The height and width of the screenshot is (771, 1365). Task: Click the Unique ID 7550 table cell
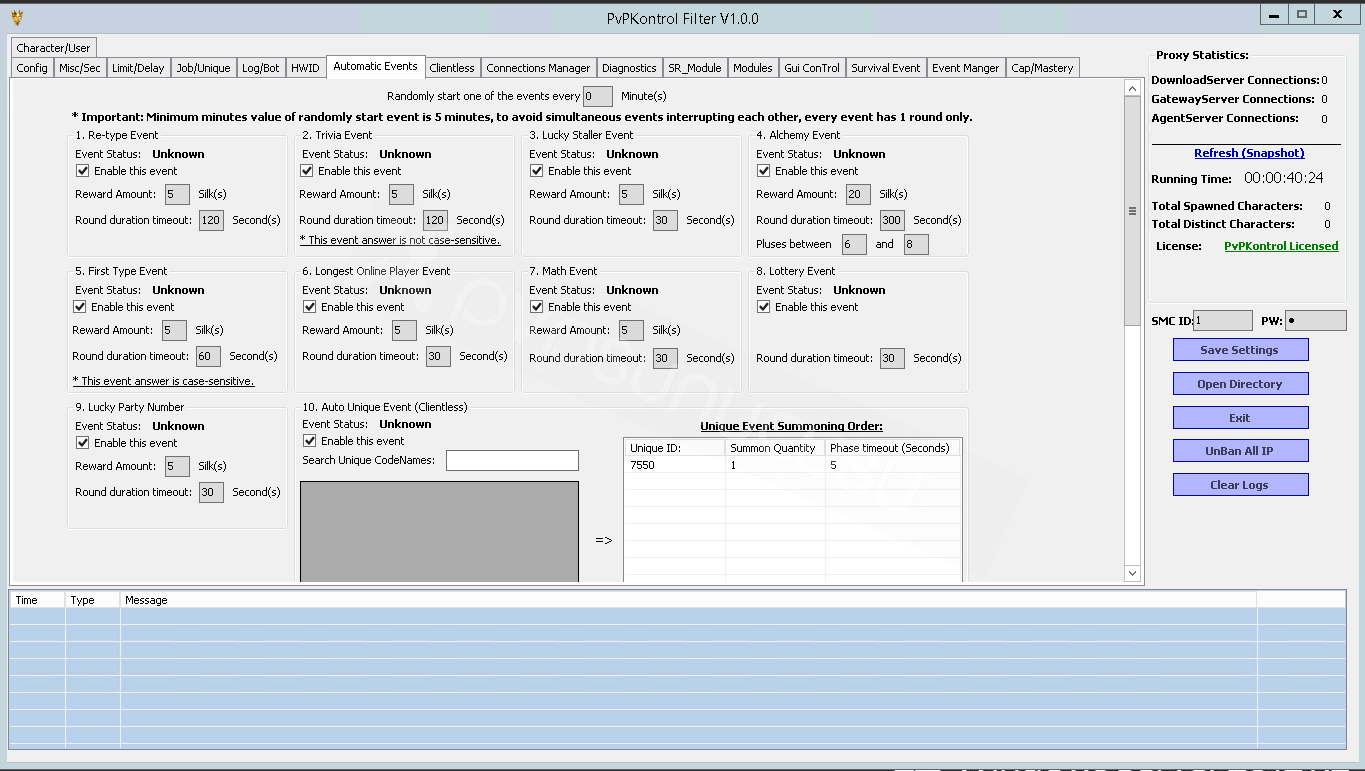pos(675,465)
